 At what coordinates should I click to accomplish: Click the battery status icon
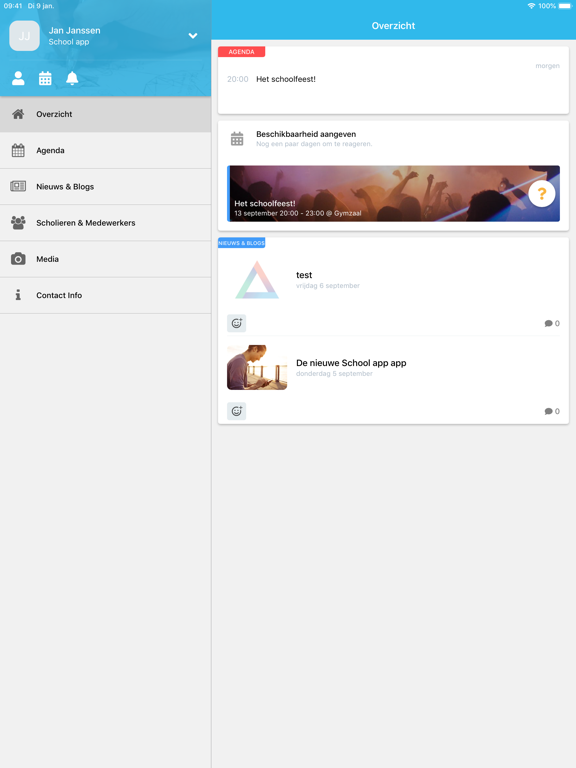565,6
